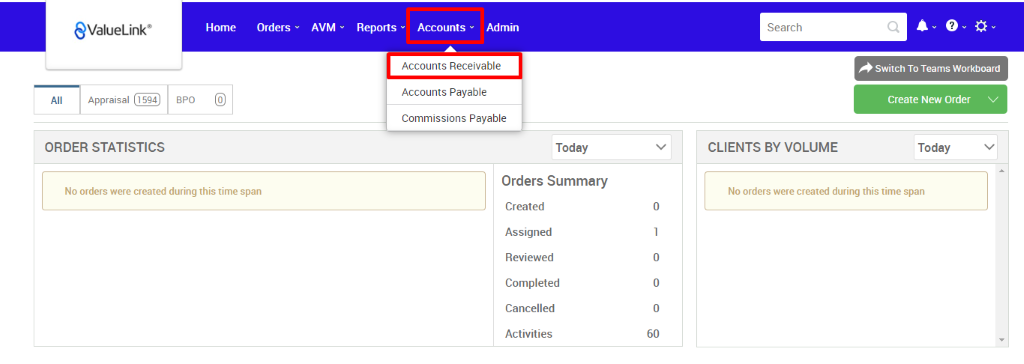Click Clients By Volume scrollbar up arrow
Viewport: 1024px width, 364px height.
1002,171
